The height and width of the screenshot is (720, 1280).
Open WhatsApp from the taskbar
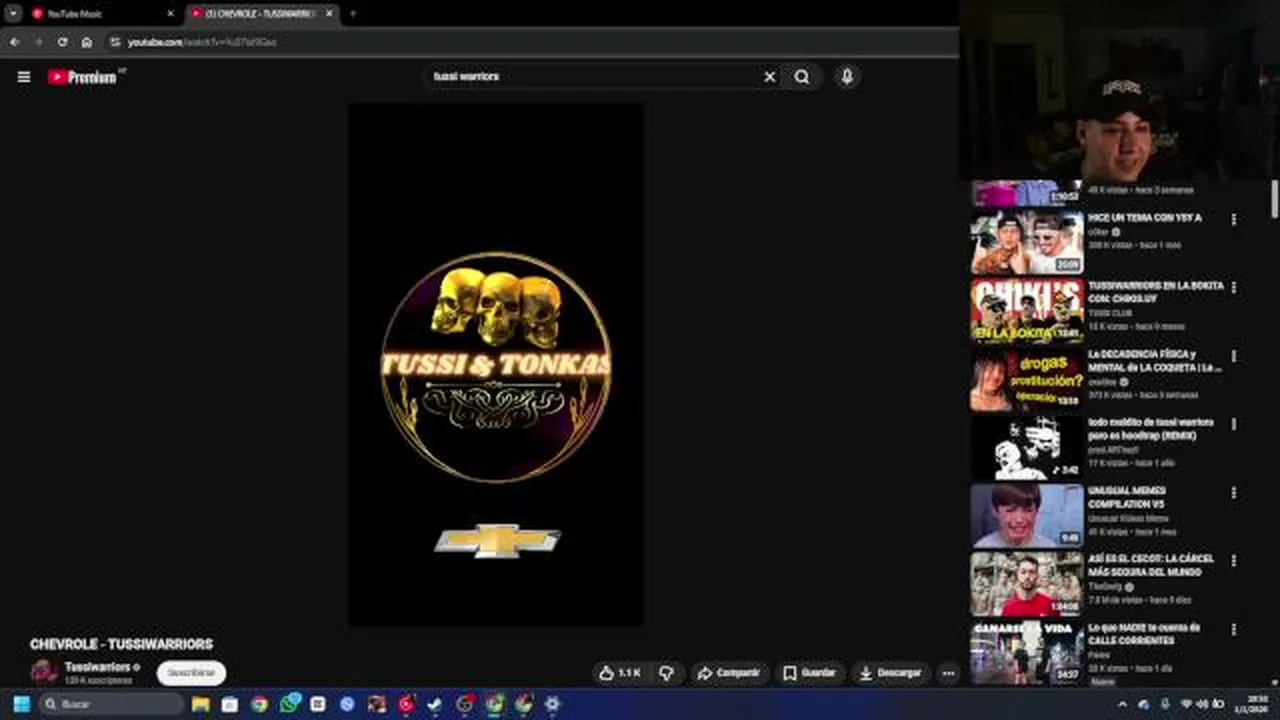tap(289, 704)
